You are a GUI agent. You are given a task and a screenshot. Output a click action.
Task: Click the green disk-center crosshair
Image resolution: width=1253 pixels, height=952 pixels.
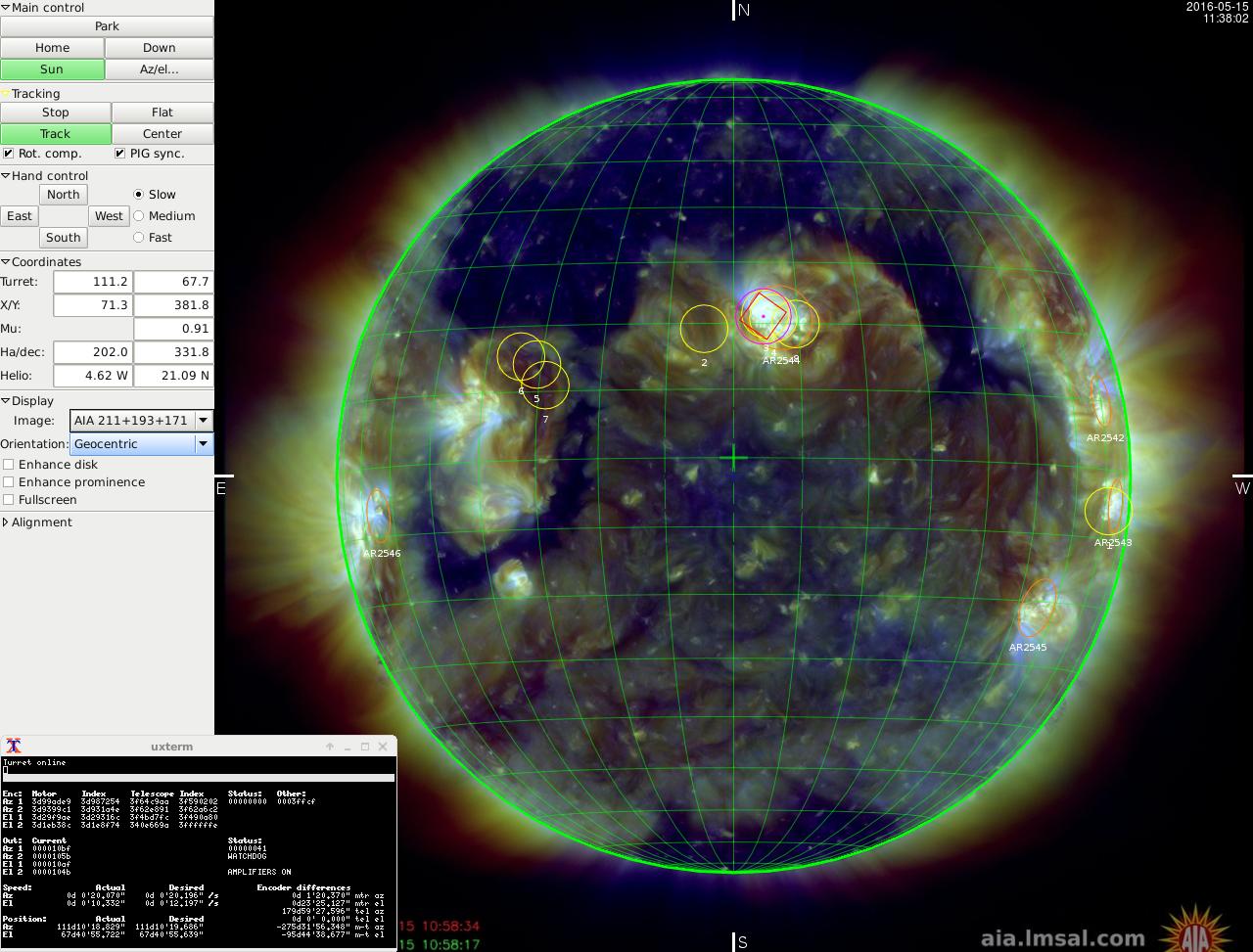click(x=733, y=458)
